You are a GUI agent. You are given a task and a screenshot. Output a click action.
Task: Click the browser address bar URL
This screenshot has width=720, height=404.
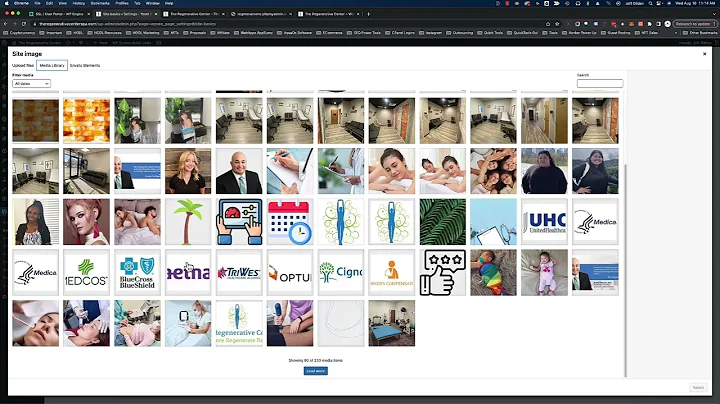tap(127, 24)
